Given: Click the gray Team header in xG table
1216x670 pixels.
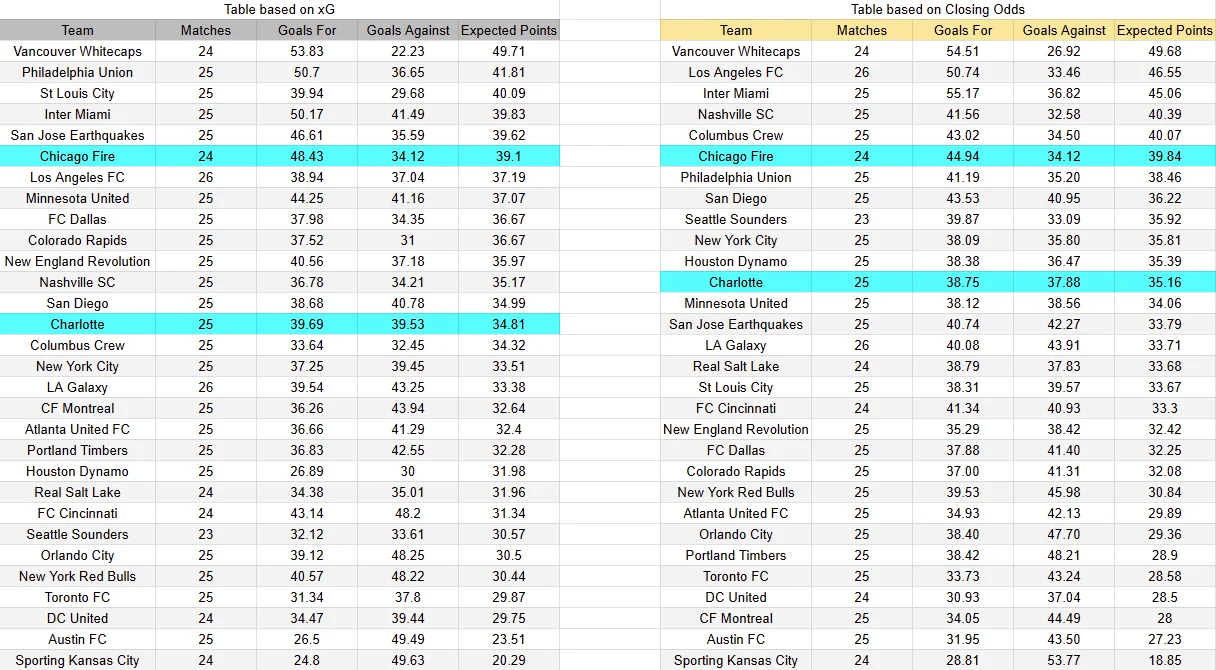Looking at the screenshot, I should point(77,30).
